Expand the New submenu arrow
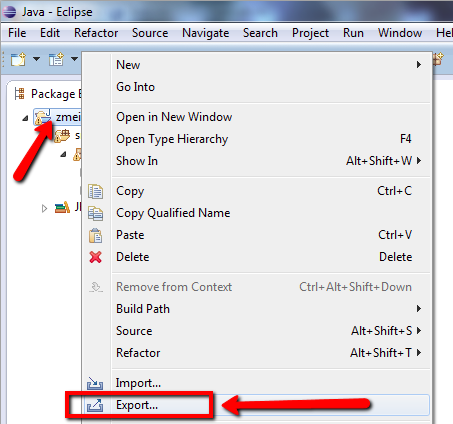The image size is (453, 424). pos(419,65)
